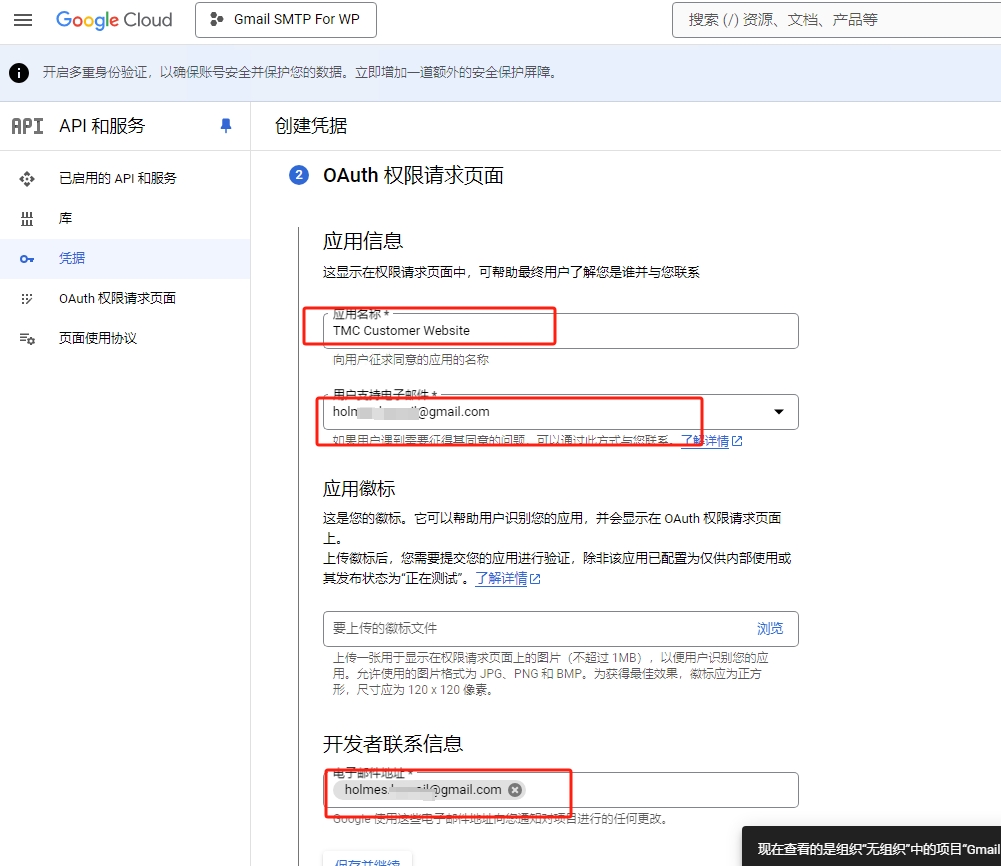Click the API logo icon in the sidebar header

(x=27, y=126)
